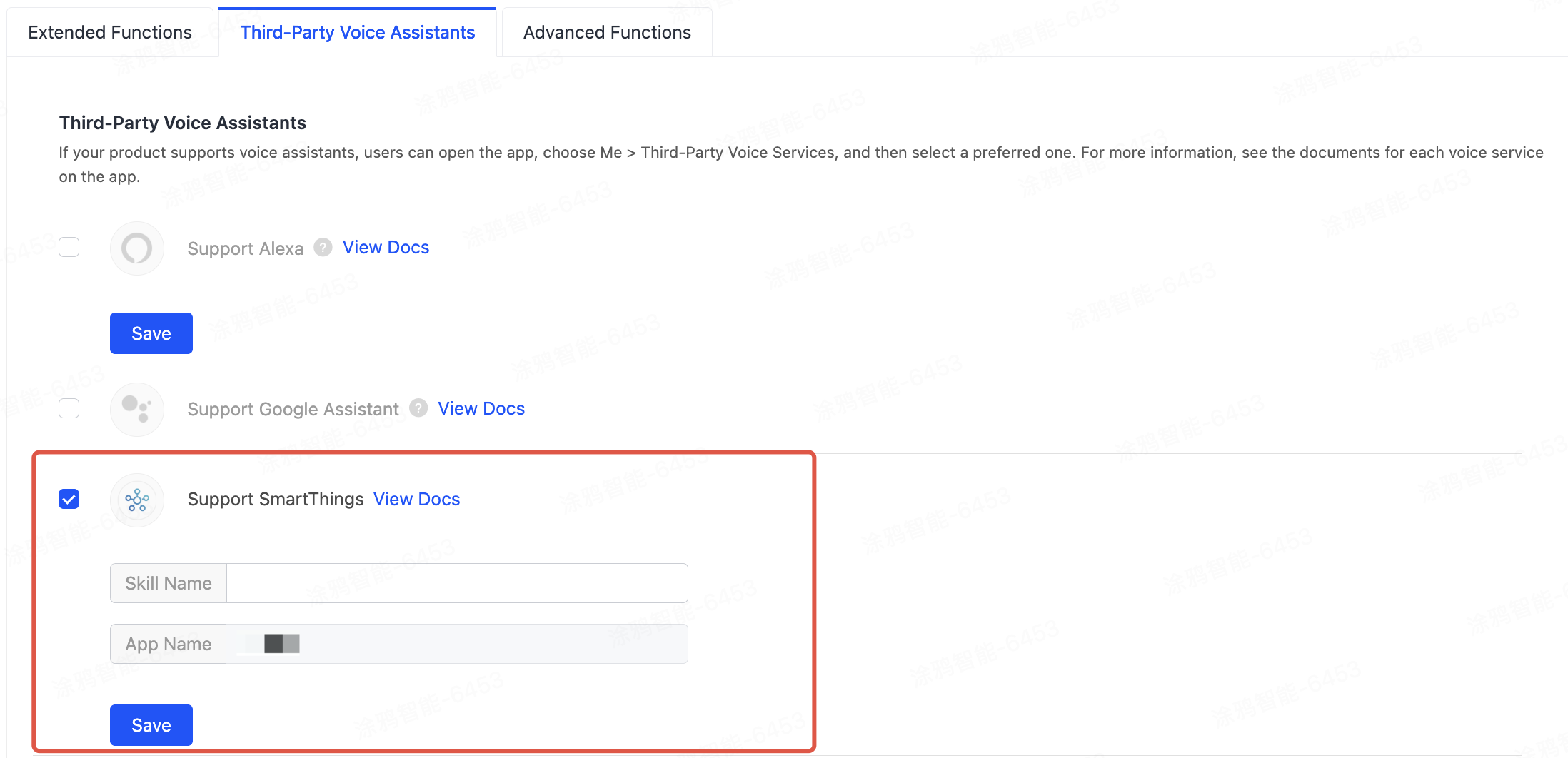Click the Alexa logo icon
The height and width of the screenshot is (758, 1568).
[136, 248]
